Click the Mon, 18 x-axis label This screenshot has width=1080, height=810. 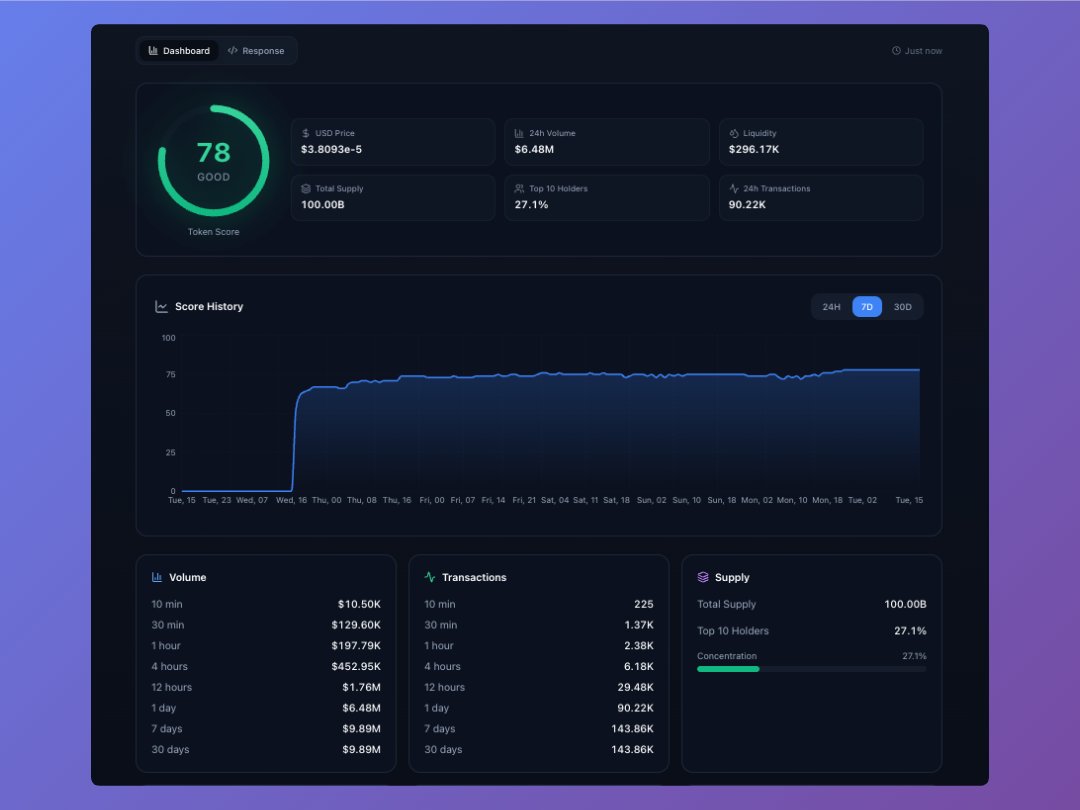[827, 500]
